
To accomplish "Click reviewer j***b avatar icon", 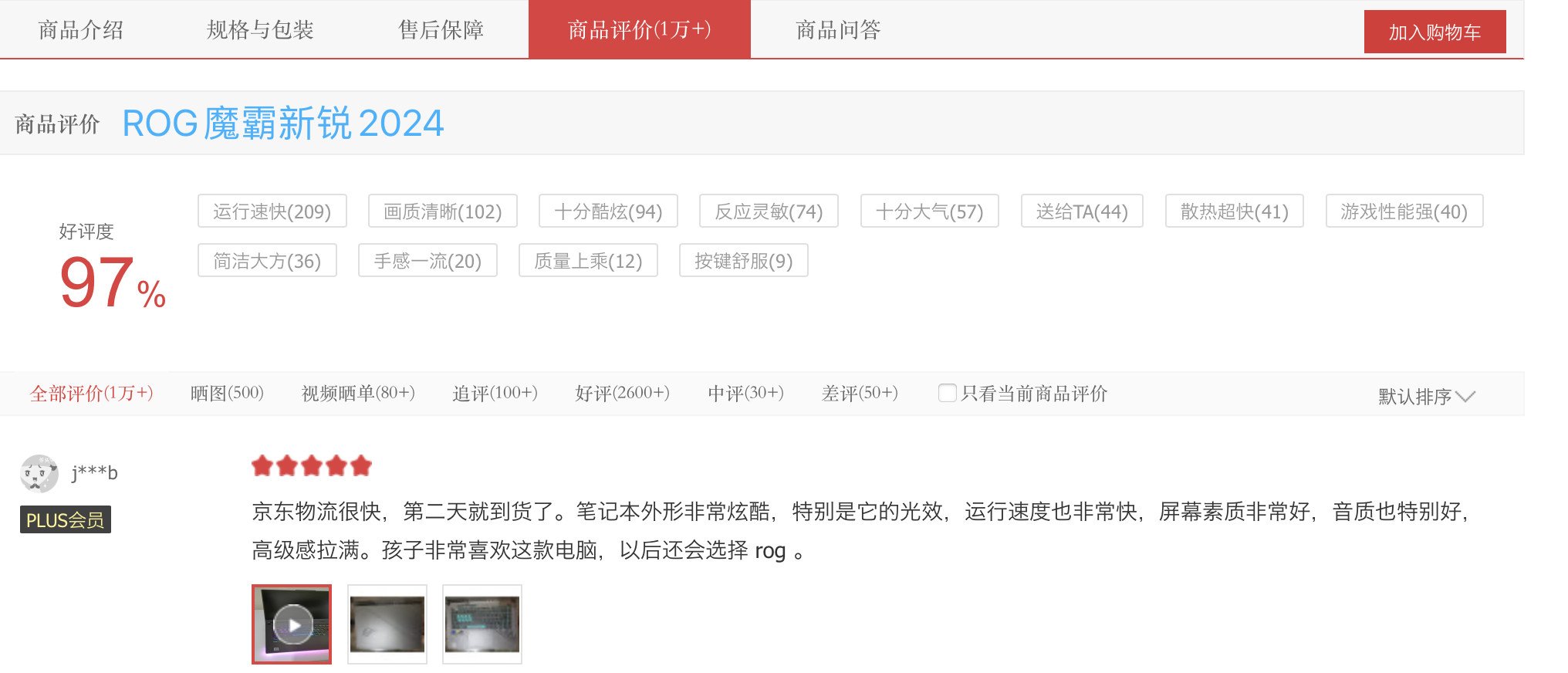I will 39,473.
